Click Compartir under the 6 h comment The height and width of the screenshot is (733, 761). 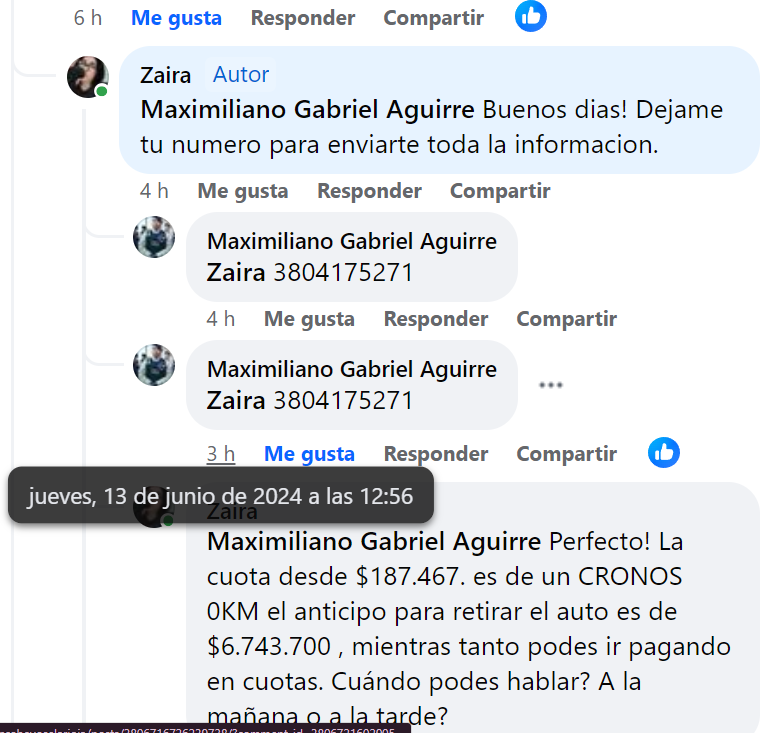[x=433, y=18]
